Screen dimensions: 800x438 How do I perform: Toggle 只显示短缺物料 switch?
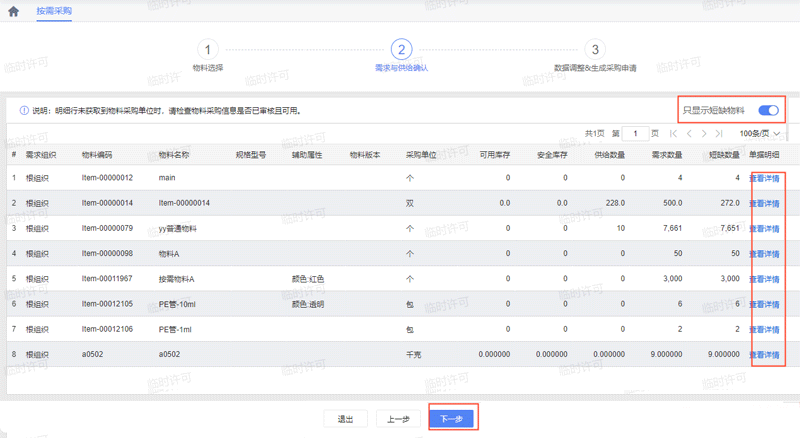coord(768,110)
